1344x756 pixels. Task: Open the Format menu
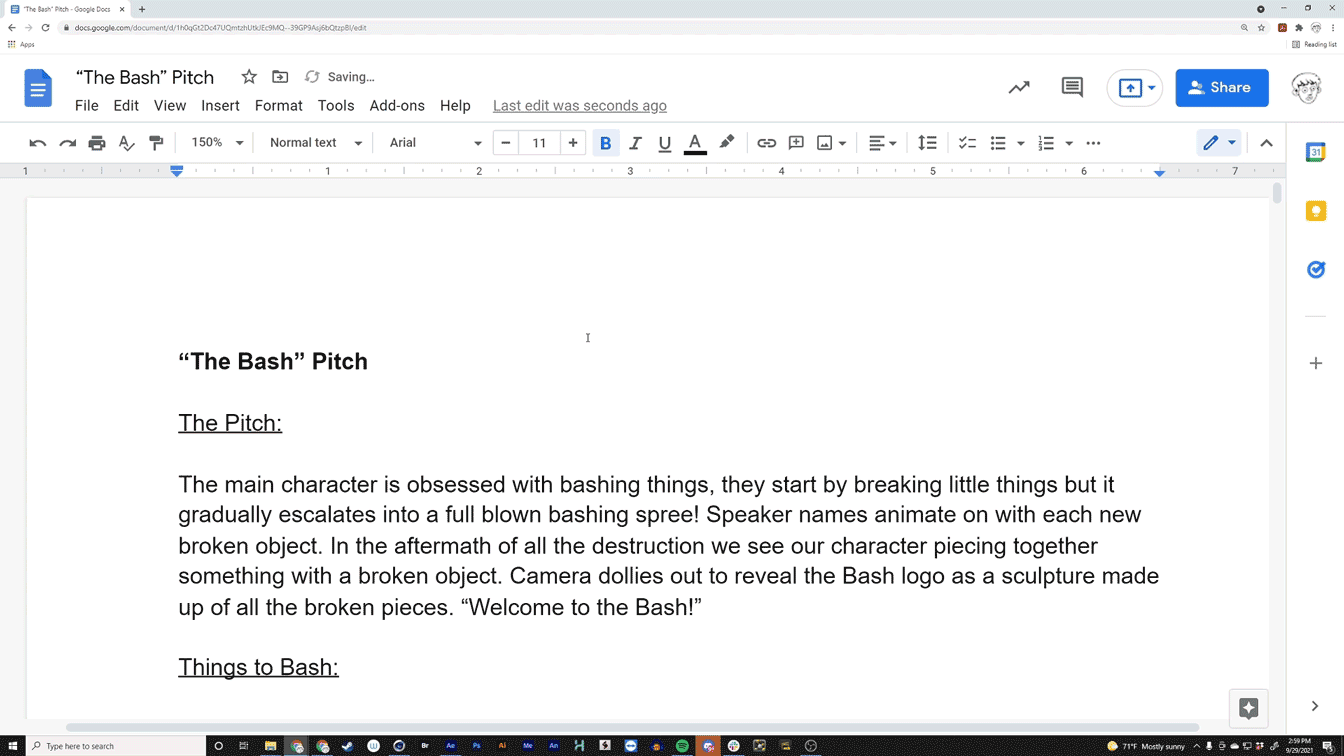(x=278, y=105)
